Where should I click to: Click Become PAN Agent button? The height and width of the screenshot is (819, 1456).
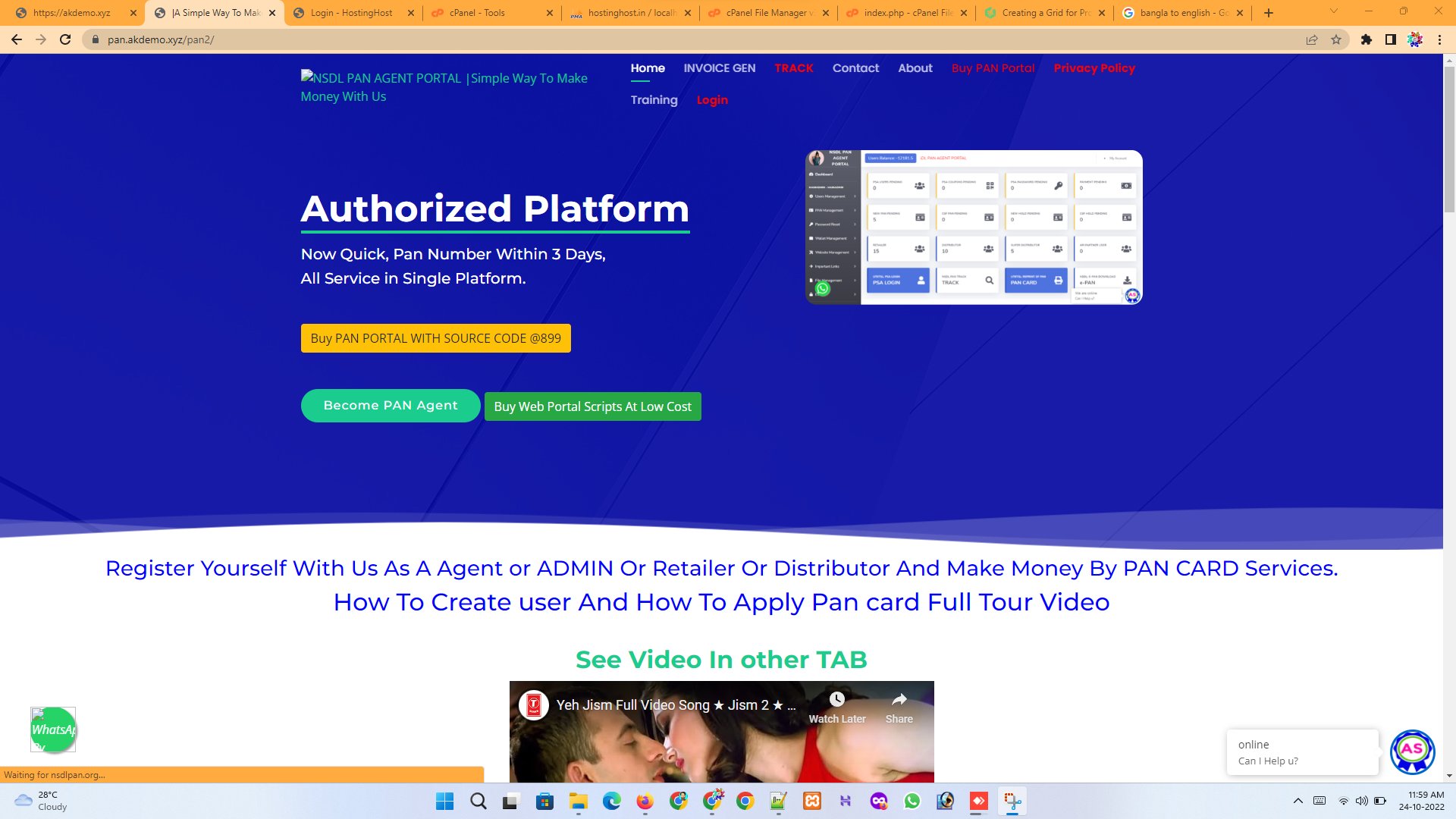pyautogui.click(x=391, y=406)
